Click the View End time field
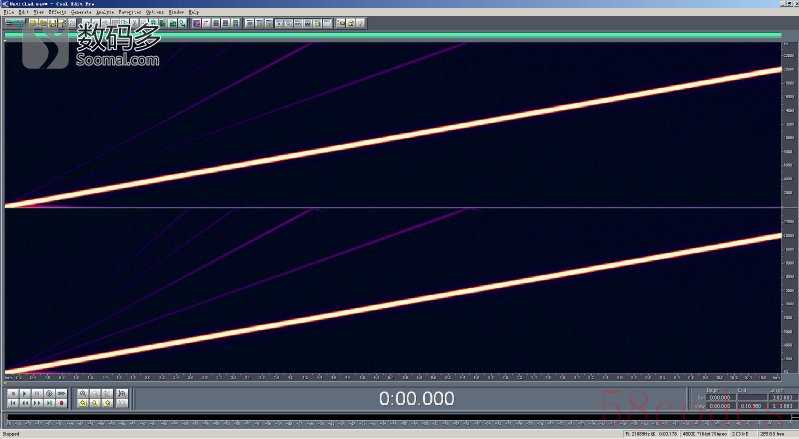This screenshot has width=799, height=439. point(751,406)
